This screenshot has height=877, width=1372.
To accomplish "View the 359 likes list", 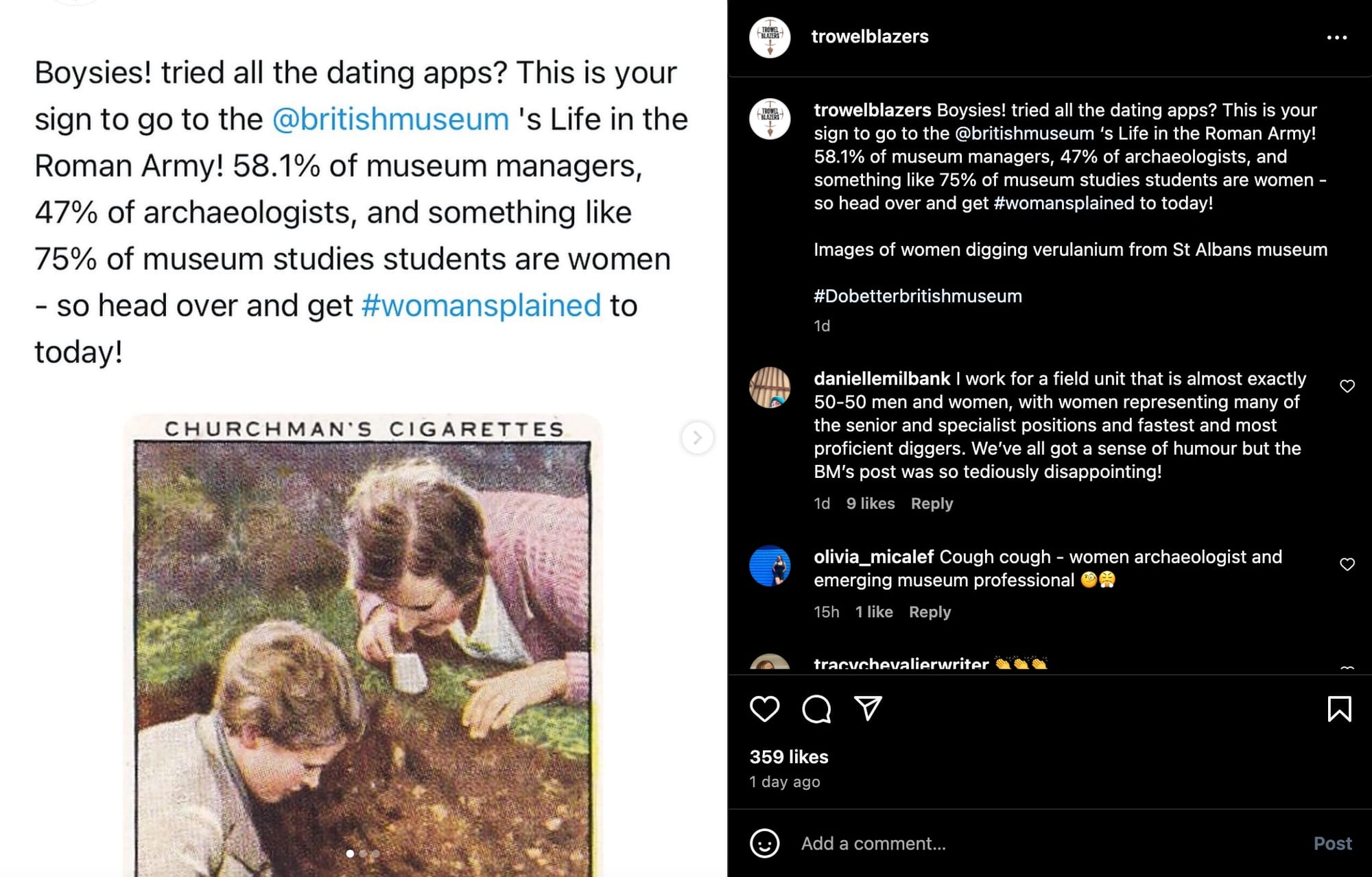I will (x=789, y=757).
